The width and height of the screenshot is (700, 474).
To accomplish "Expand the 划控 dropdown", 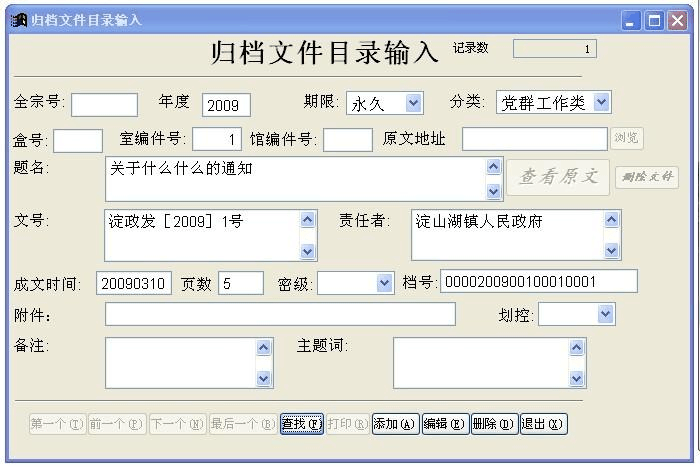I will click(606, 314).
